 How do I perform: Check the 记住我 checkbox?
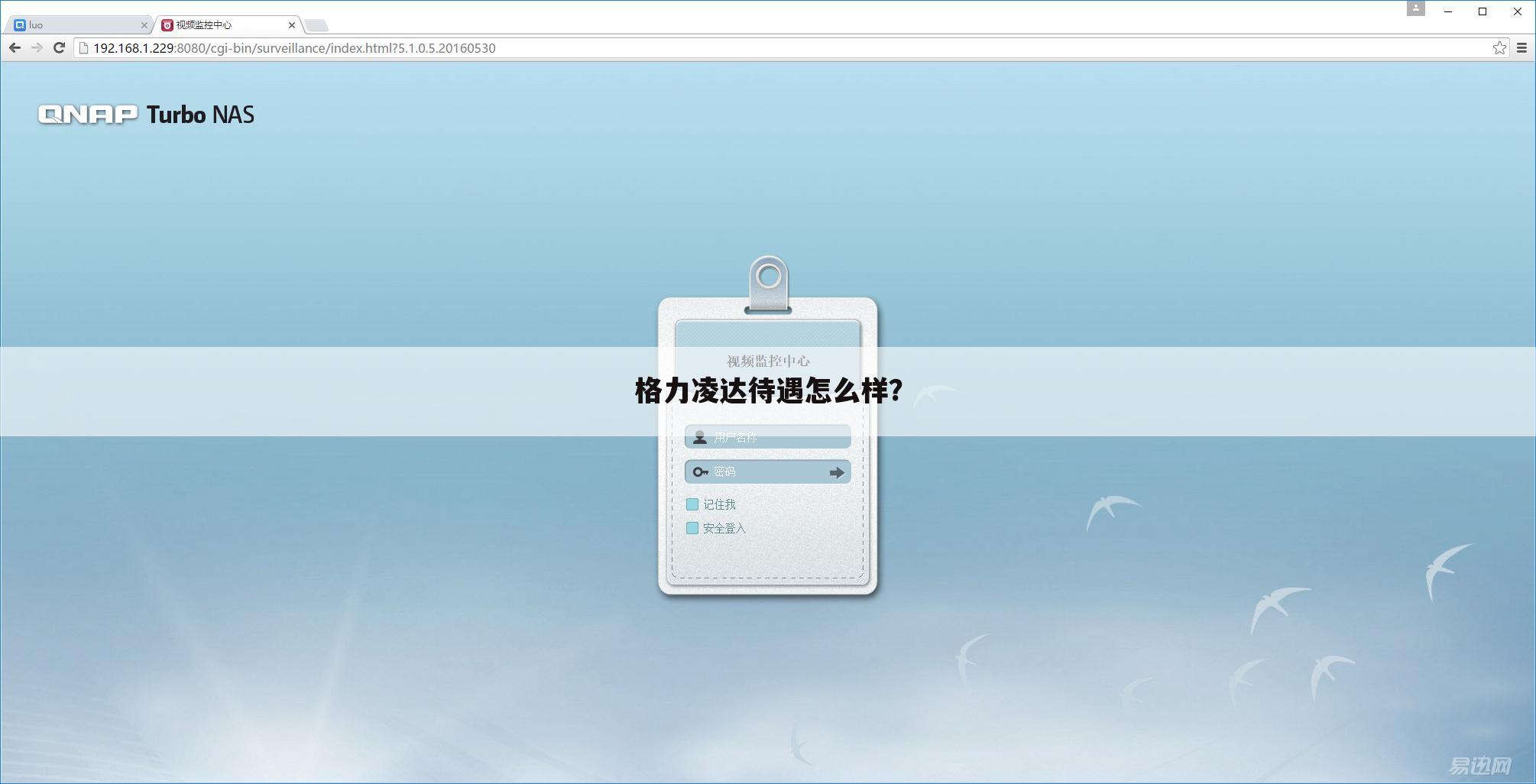pos(692,504)
